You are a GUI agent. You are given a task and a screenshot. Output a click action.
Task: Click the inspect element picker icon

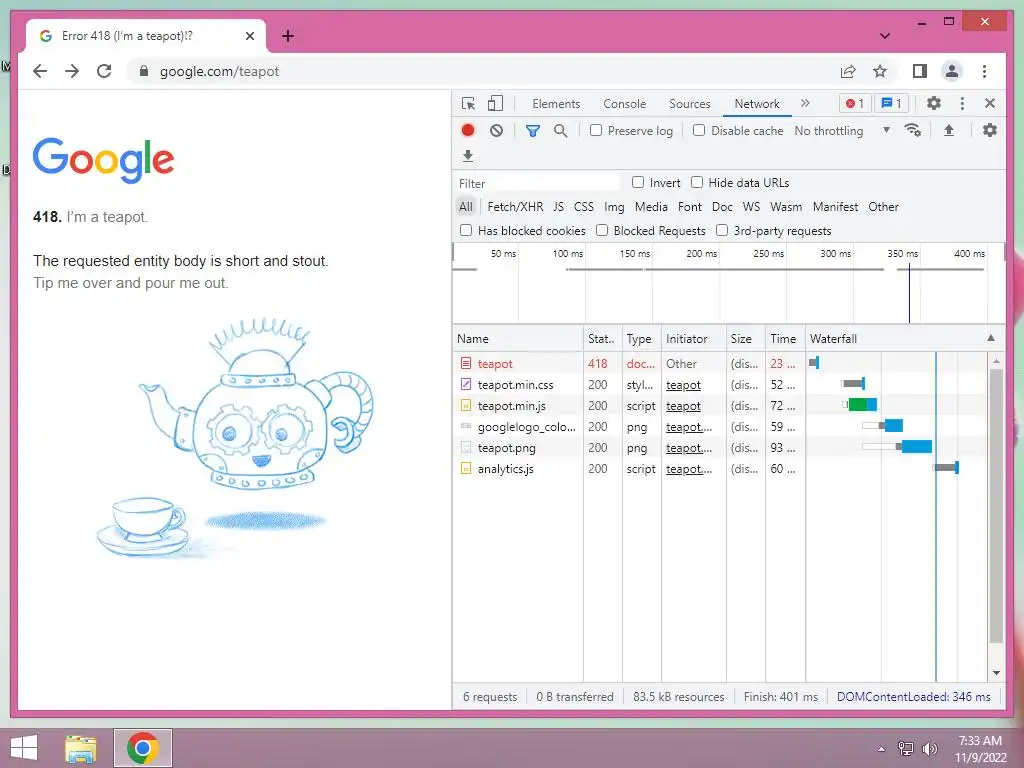(468, 103)
